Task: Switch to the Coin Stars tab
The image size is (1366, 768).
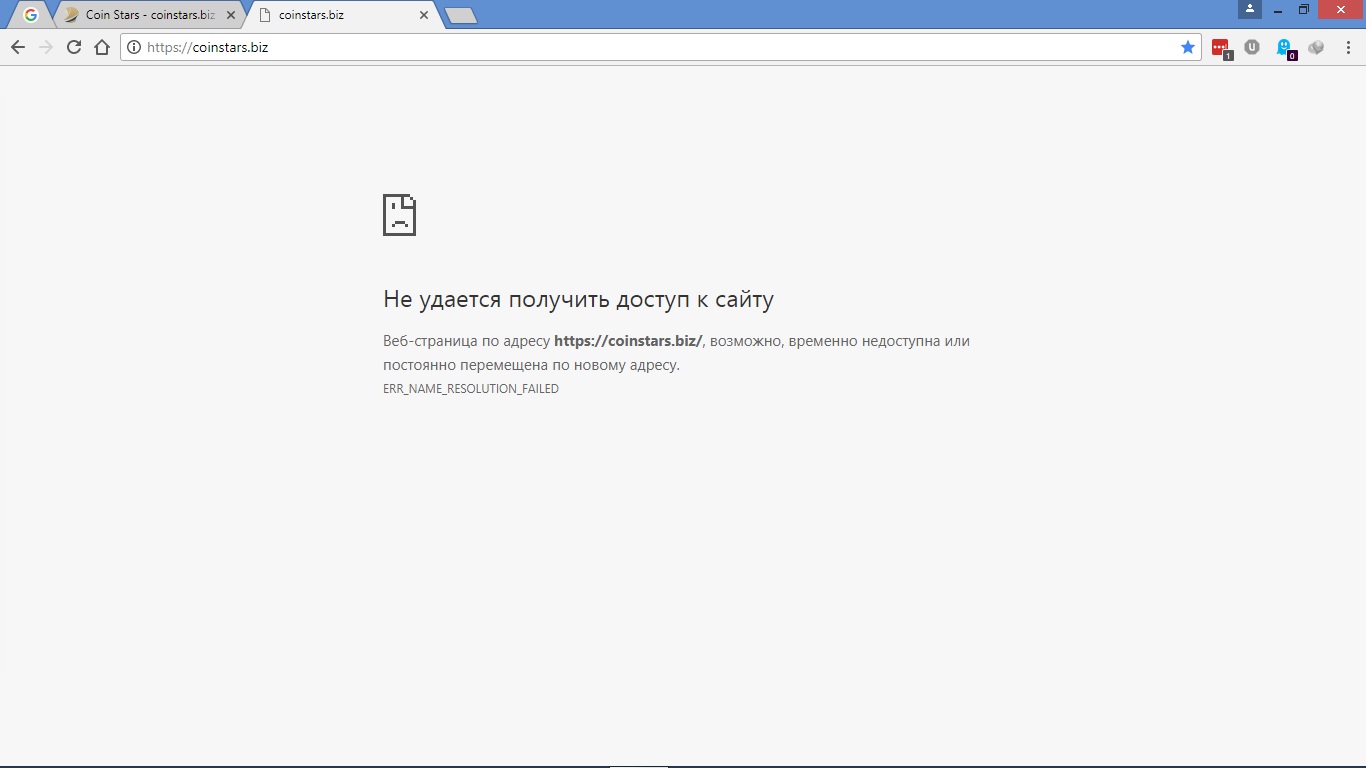Action: [145, 15]
